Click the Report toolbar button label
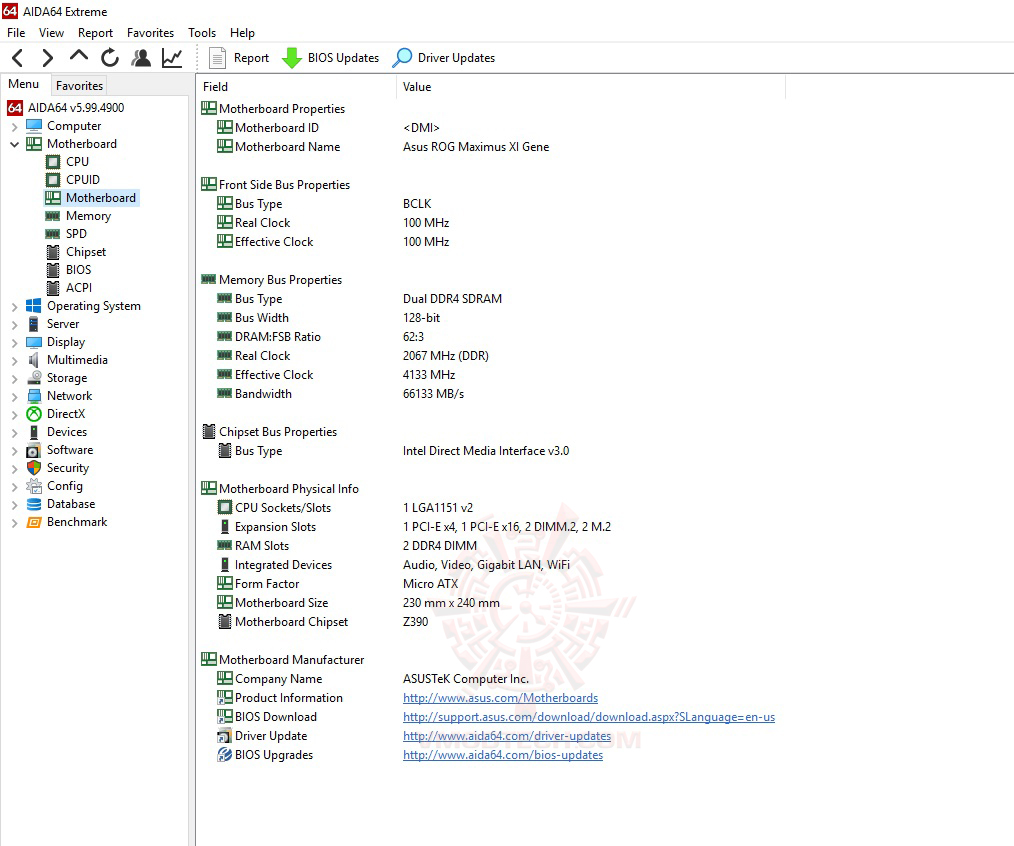 pyautogui.click(x=251, y=58)
